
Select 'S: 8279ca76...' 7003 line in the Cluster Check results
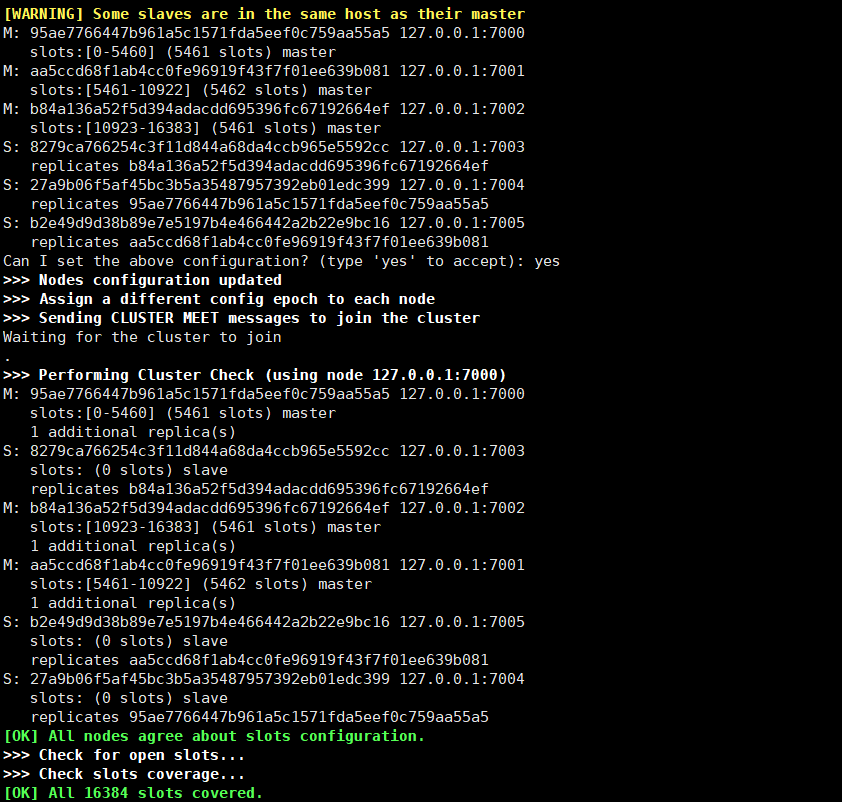(264, 451)
